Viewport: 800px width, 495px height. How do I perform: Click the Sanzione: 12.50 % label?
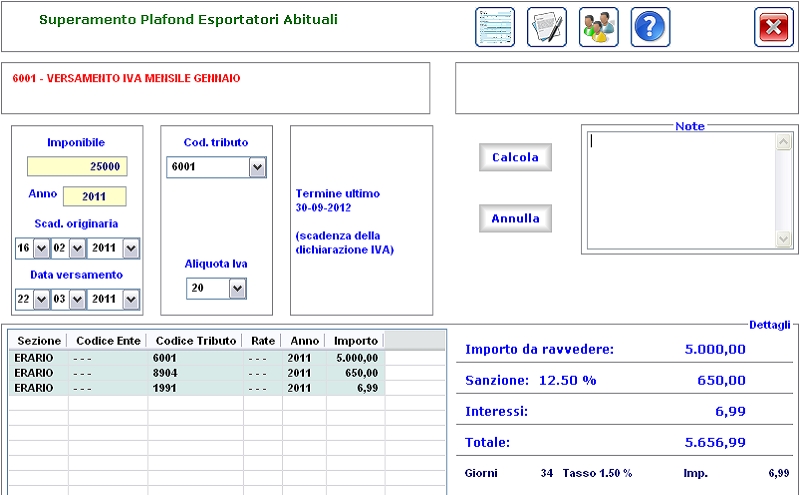pos(531,381)
